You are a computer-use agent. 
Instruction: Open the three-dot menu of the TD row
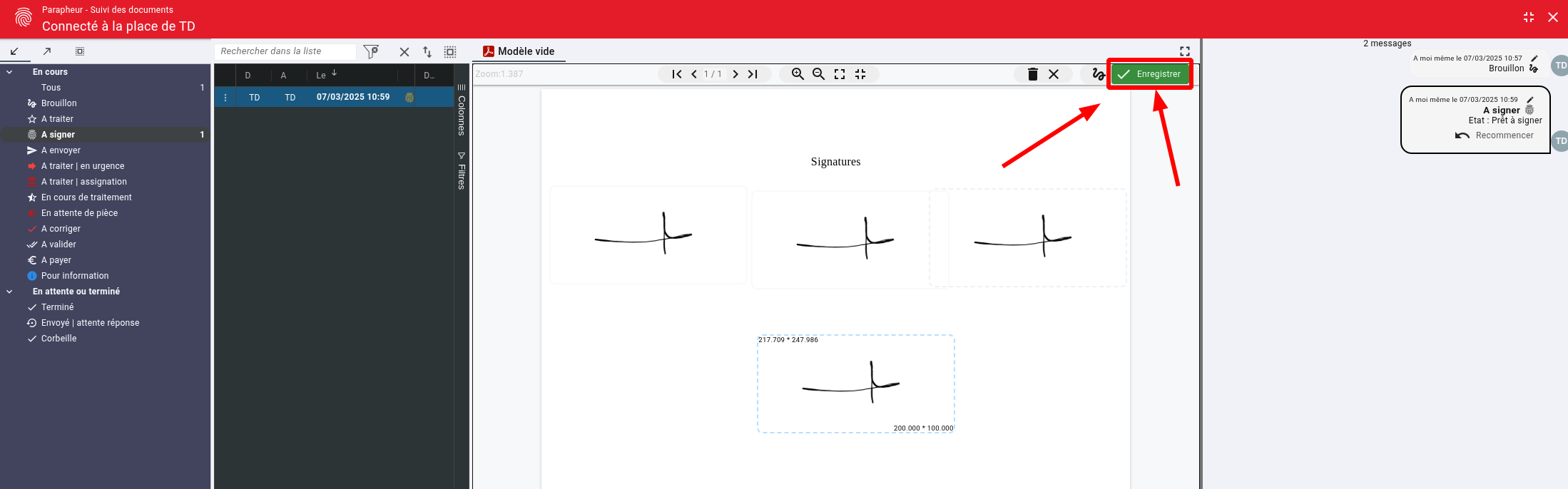pyautogui.click(x=225, y=98)
